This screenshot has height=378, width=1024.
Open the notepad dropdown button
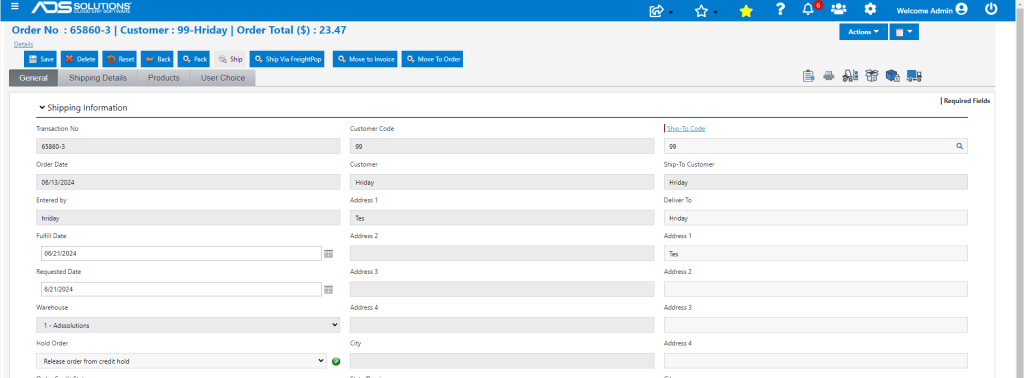pos(904,31)
